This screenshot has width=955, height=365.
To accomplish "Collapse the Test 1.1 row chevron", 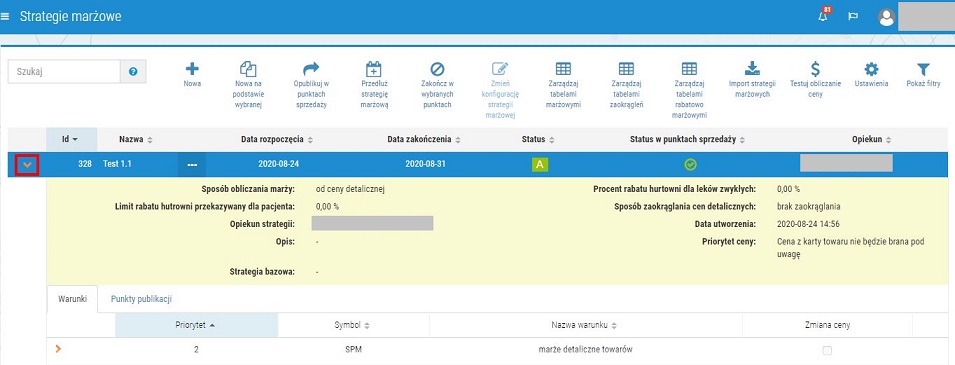I will pos(27,165).
